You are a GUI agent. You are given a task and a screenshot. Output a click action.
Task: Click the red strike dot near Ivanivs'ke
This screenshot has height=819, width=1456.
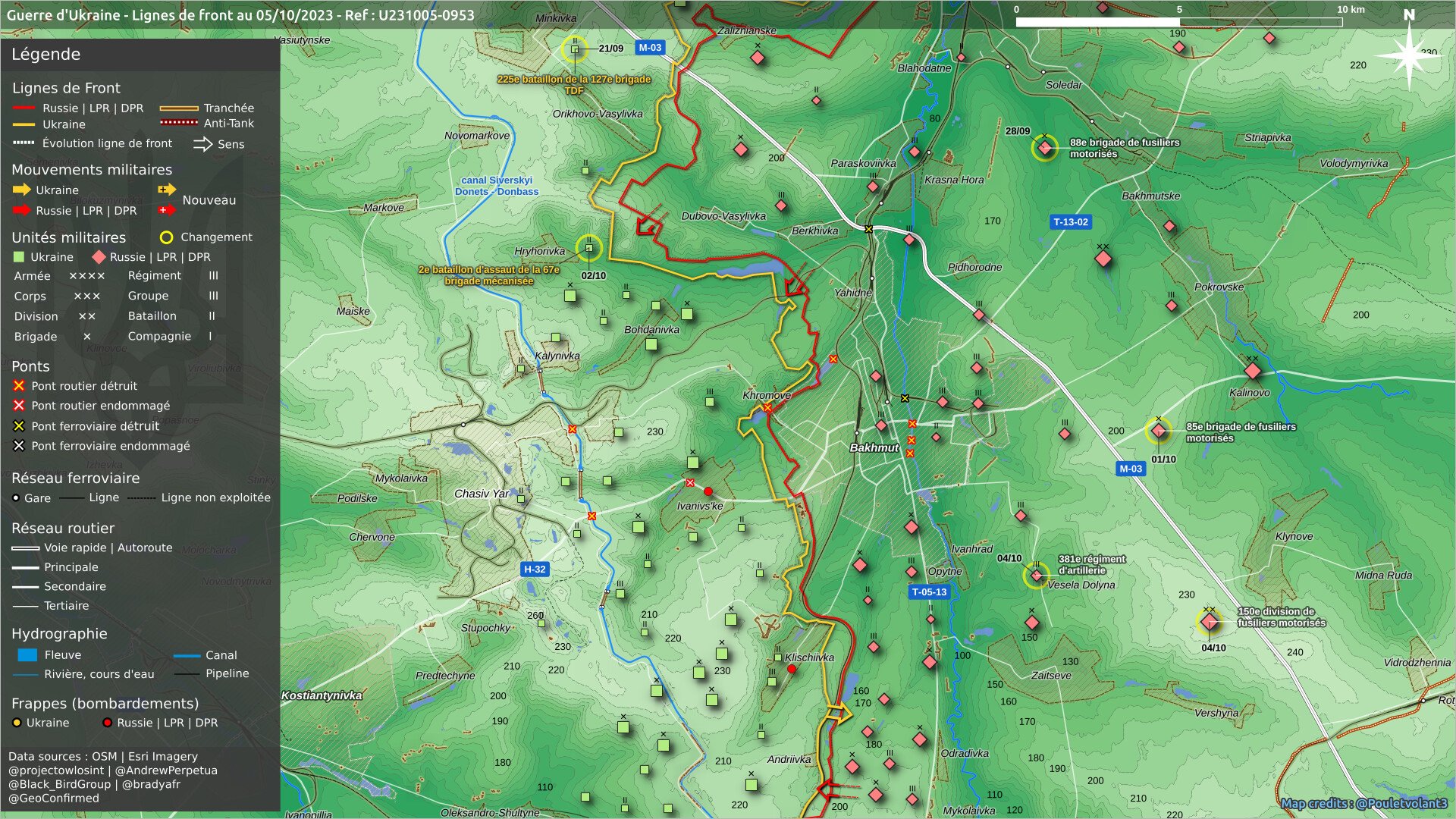click(x=708, y=491)
